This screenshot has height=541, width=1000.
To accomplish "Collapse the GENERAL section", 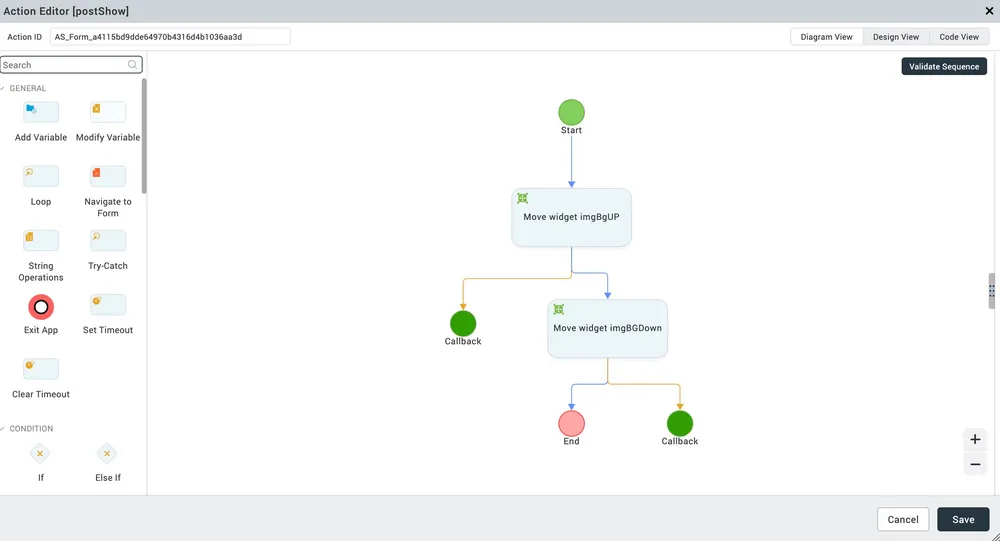I will tap(5, 88).
